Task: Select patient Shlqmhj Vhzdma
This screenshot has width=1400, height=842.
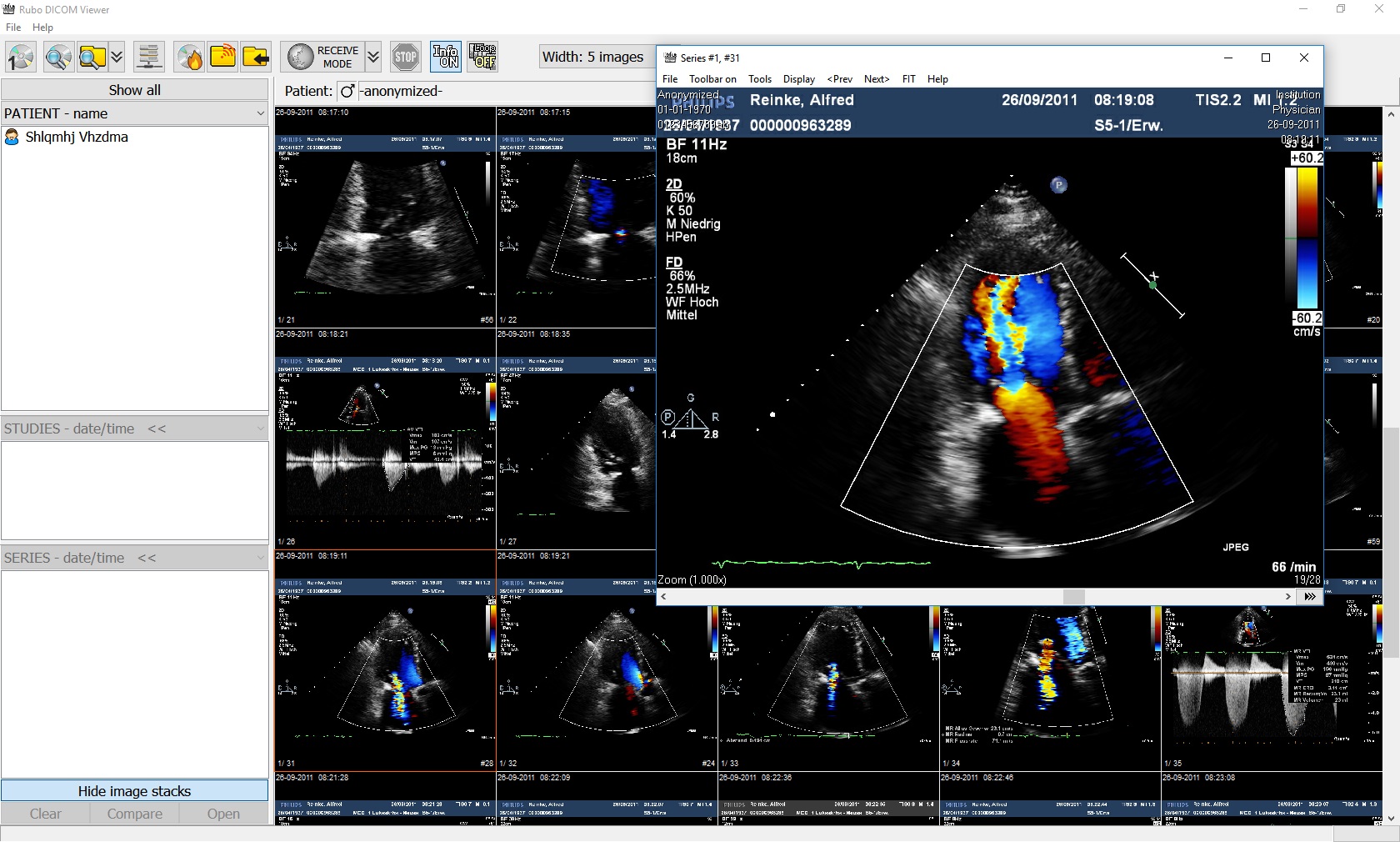Action: (76, 137)
